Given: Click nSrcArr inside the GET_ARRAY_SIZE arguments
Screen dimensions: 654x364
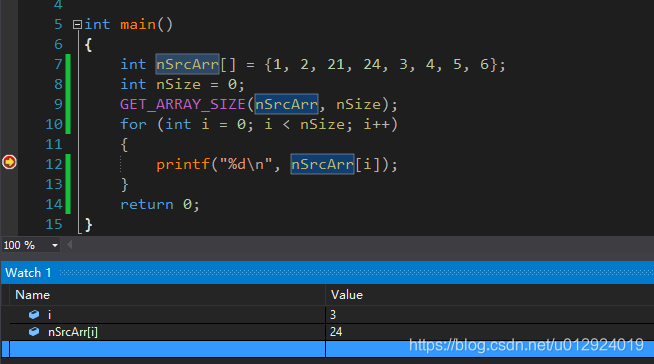Looking at the screenshot, I should [x=287, y=104].
